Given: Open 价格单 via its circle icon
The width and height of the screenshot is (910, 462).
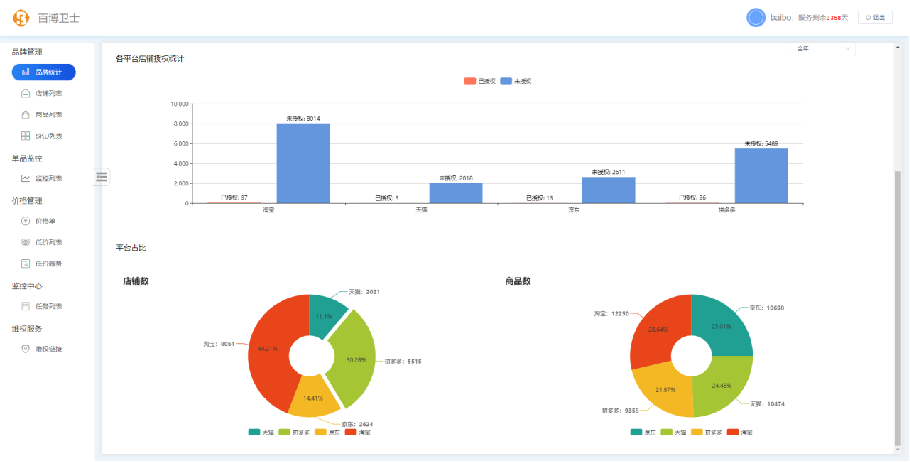Looking at the screenshot, I should coord(25,221).
